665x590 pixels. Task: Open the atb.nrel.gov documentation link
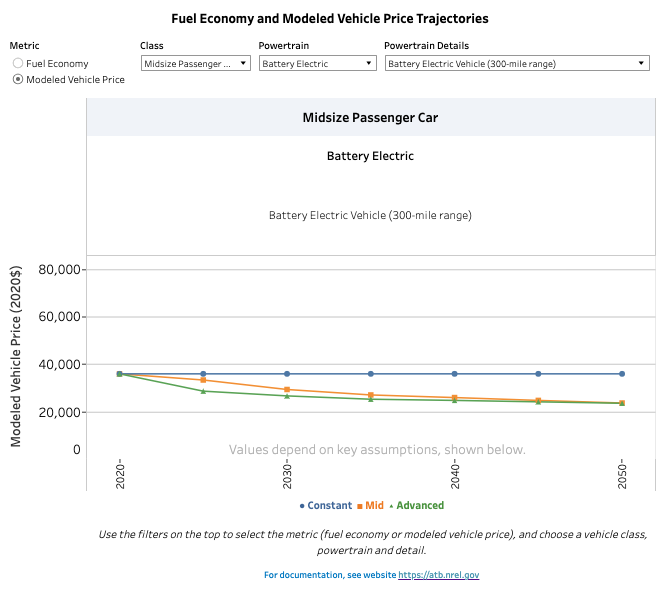[440, 575]
